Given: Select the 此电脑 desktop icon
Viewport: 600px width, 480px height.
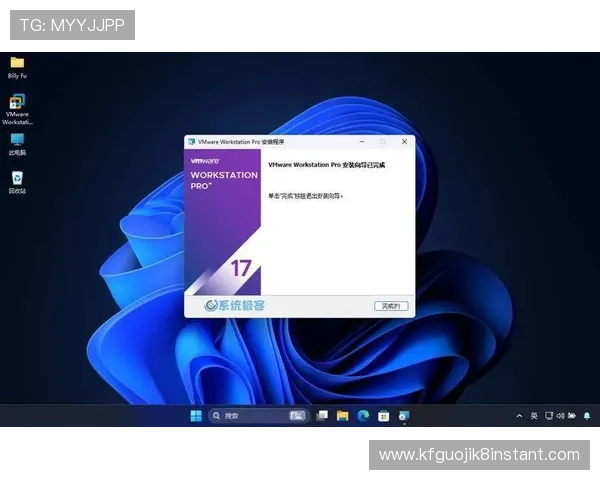Looking at the screenshot, I should [x=17, y=141].
